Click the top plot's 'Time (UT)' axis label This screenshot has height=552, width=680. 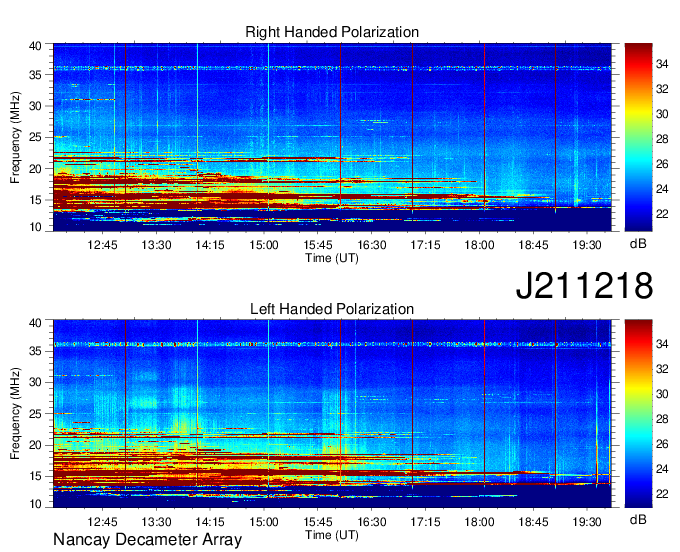[x=332, y=258]
